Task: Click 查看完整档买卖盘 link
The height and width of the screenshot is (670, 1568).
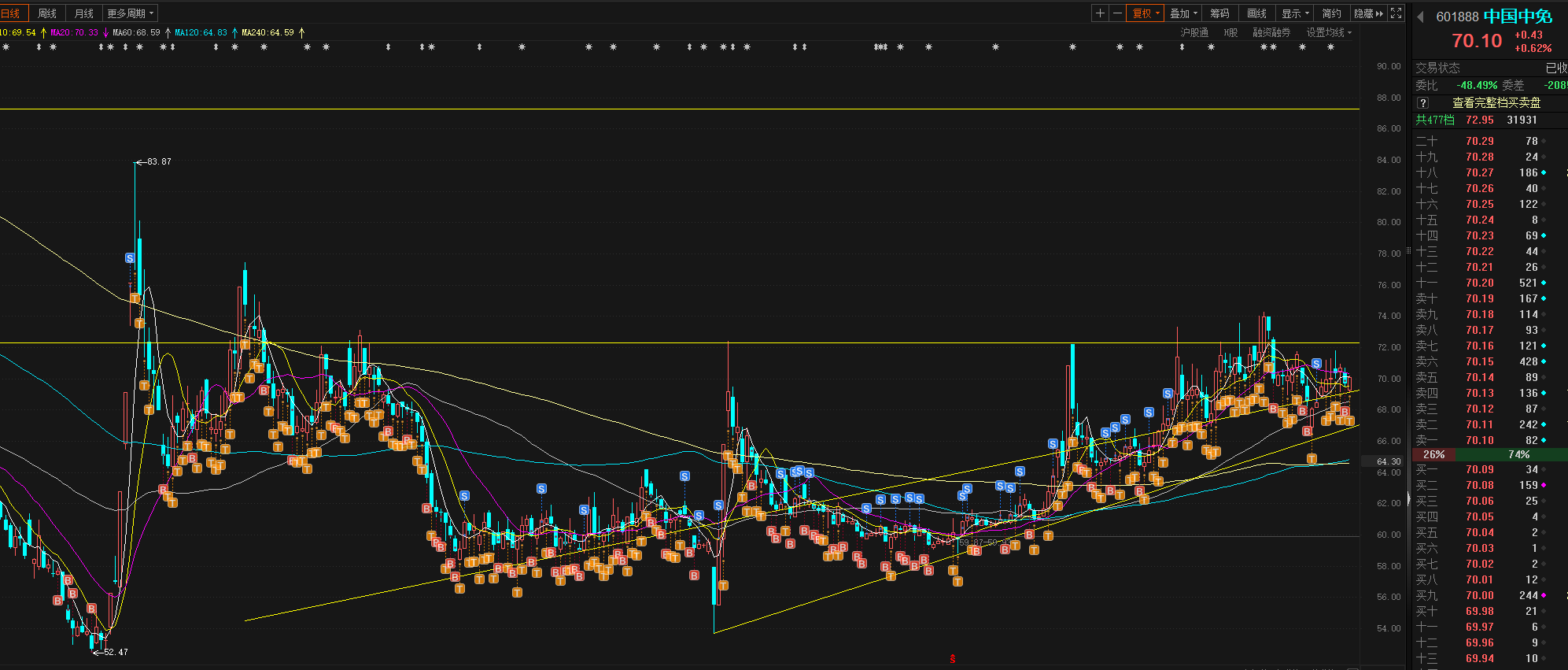Action: pos(1496,103)
